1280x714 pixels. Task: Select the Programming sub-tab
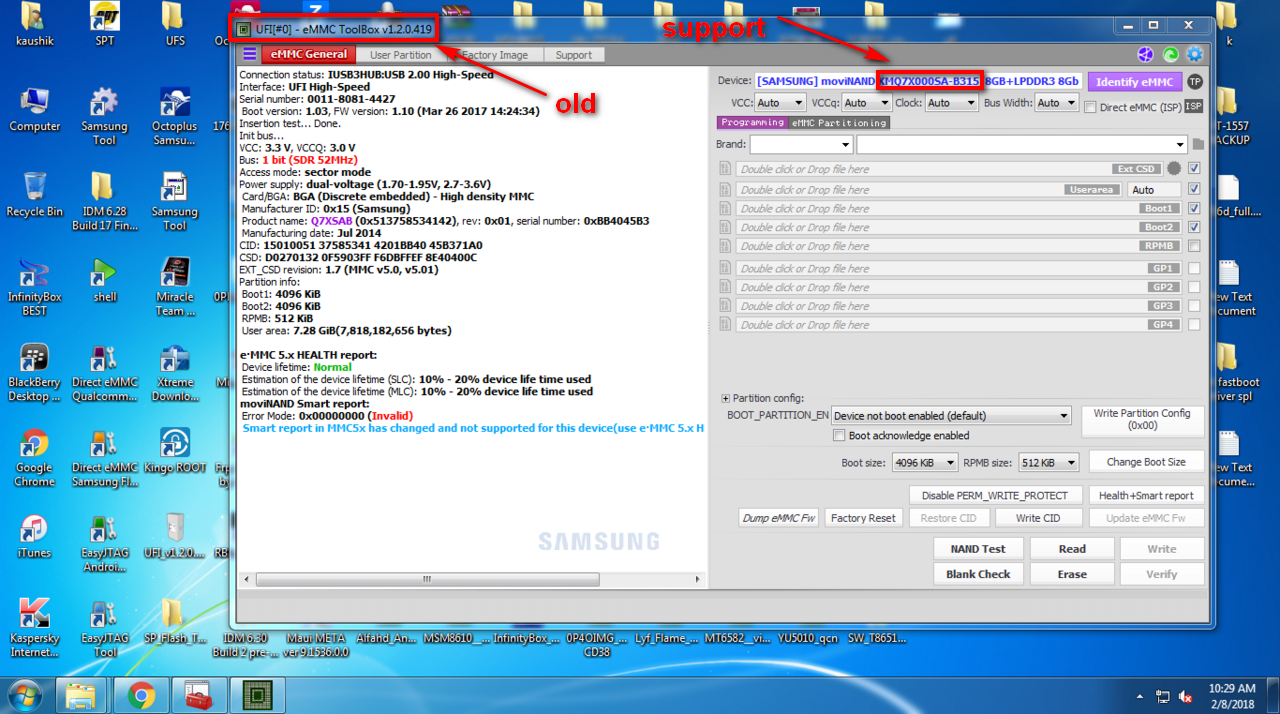point(753,123)
